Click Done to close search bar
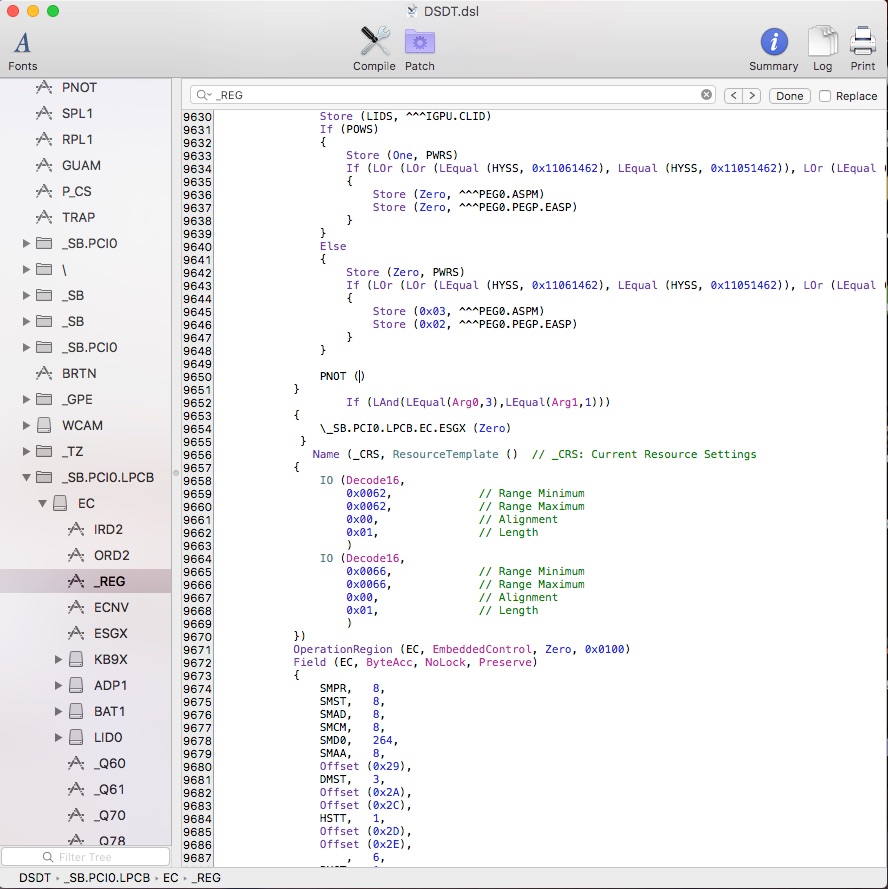The width and height of the screenshot is (888, 889). [x=789, y=96]
